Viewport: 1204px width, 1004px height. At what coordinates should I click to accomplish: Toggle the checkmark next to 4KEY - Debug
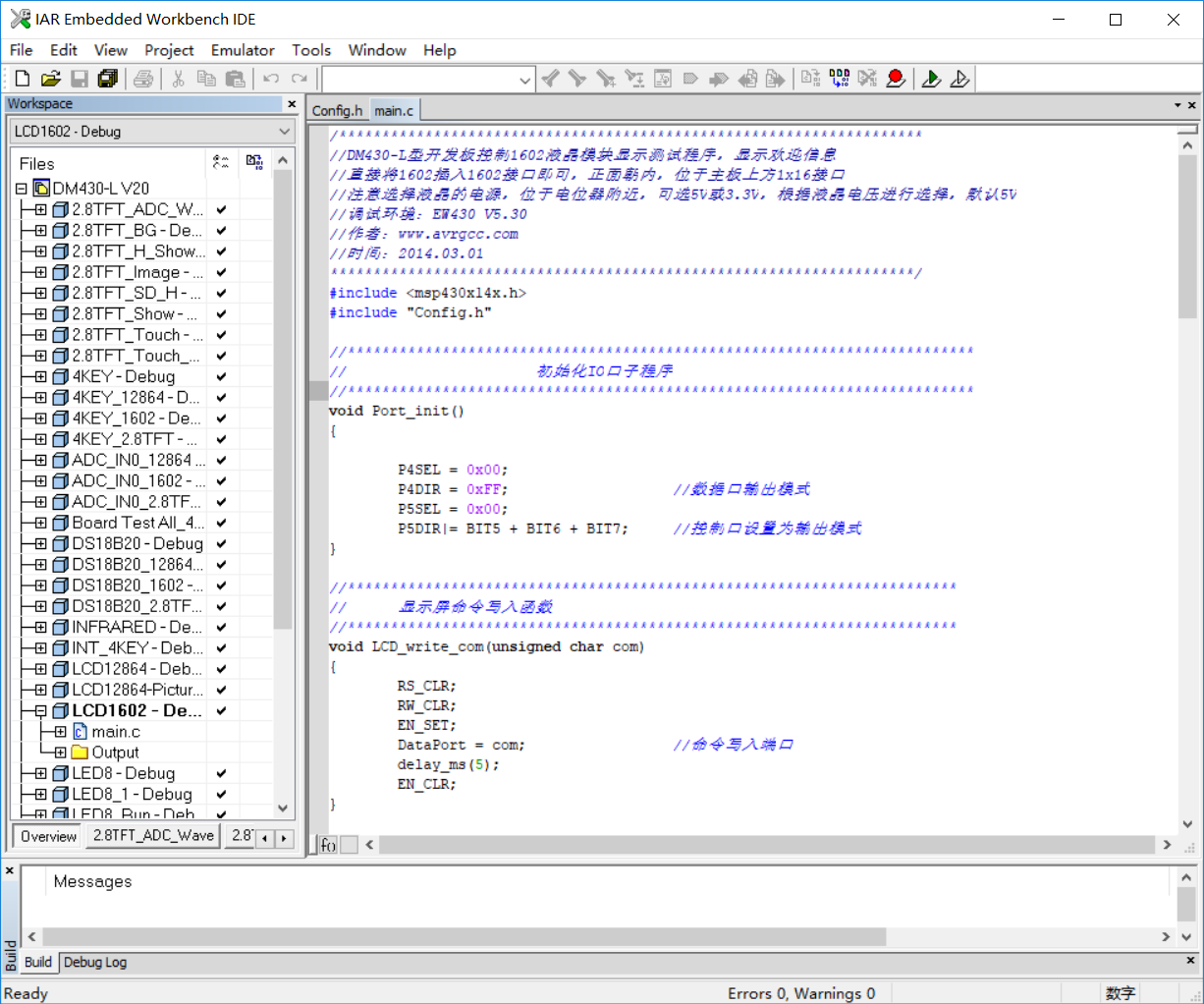(222, 377)
